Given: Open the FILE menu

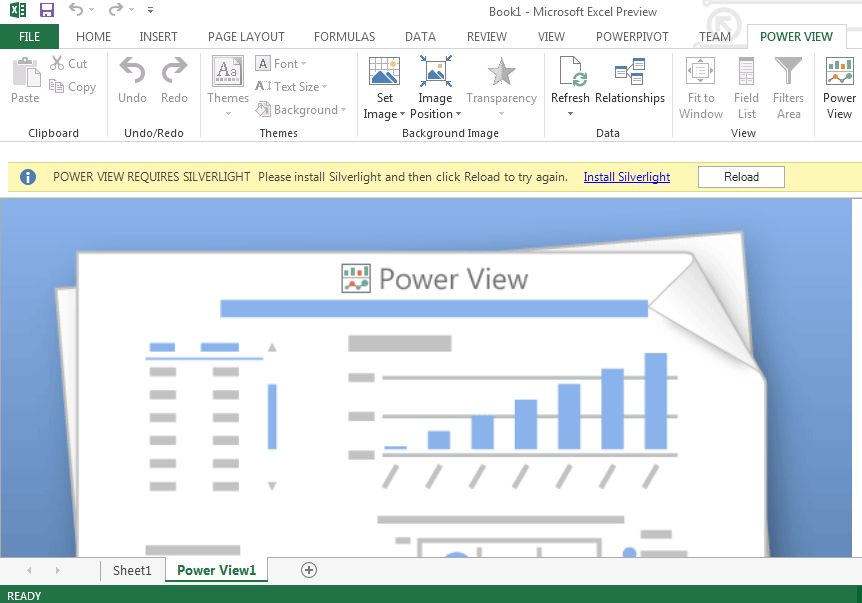Looking at the screenshot, I should pos(29,37).
